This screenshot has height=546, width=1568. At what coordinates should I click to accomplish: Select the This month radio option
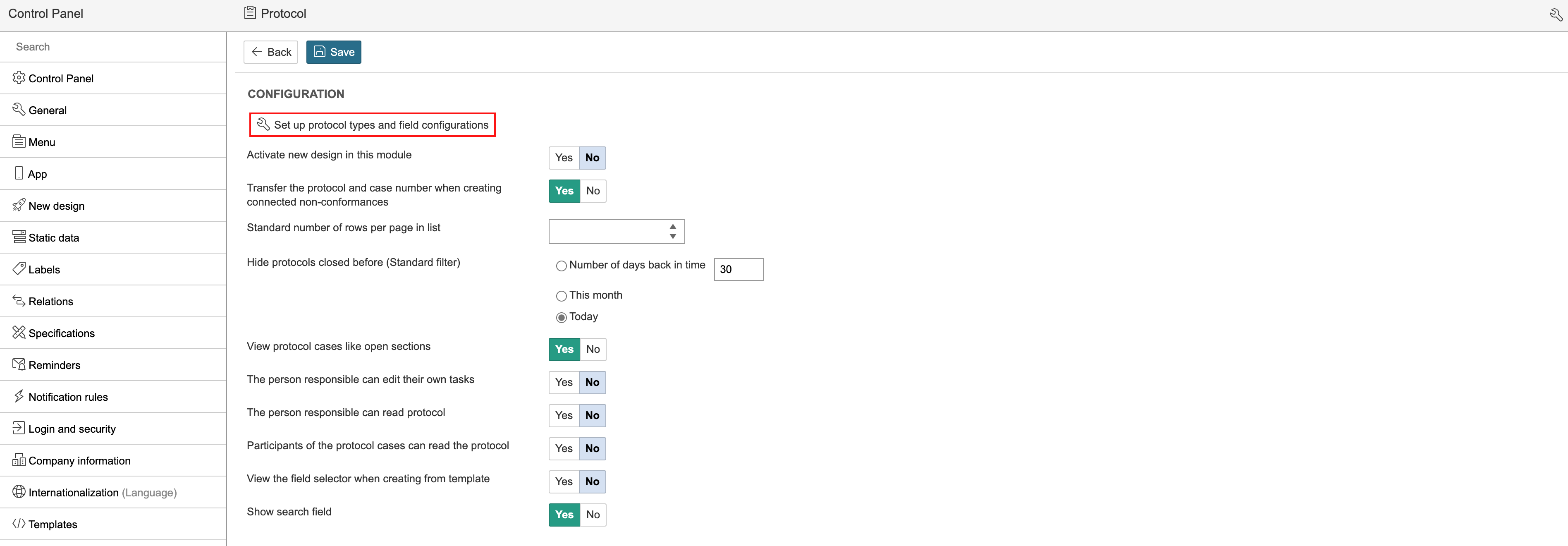point(561,297)
